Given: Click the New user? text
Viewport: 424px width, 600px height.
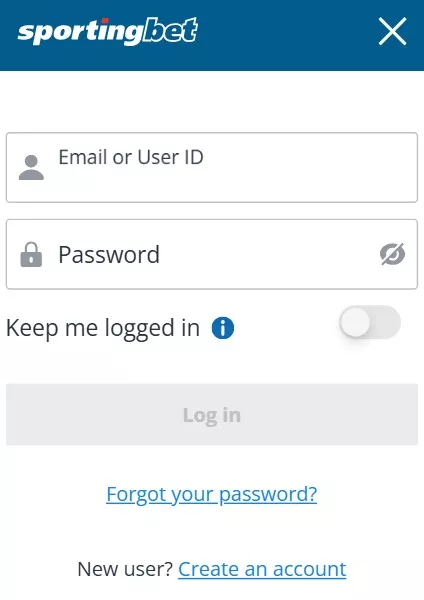Looking at the screenshot, I should coord(125,569).
